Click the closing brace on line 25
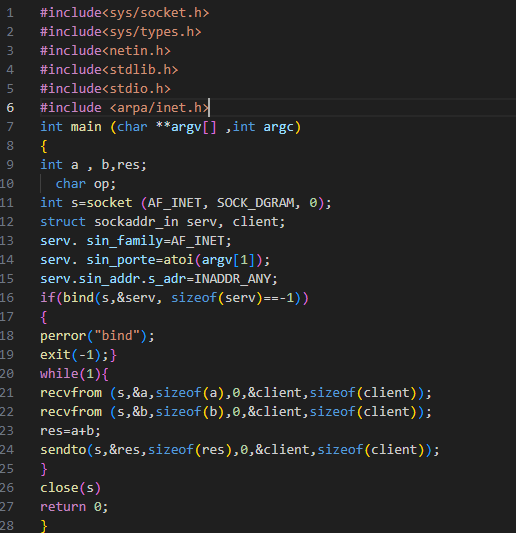This screenshot has height=533, width=516. (44, 469)
